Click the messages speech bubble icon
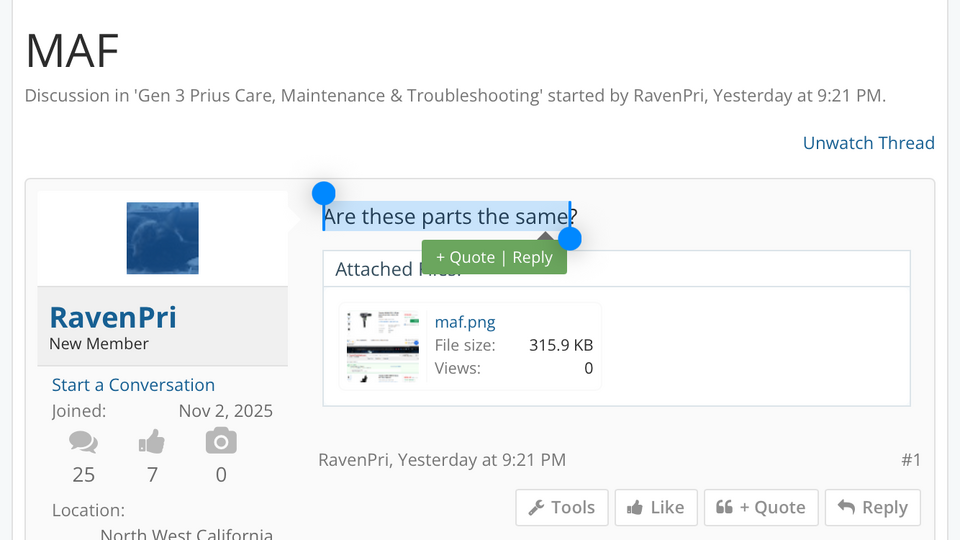The height and width of the screenshot is (540, 960). click(x=83, y=442)
